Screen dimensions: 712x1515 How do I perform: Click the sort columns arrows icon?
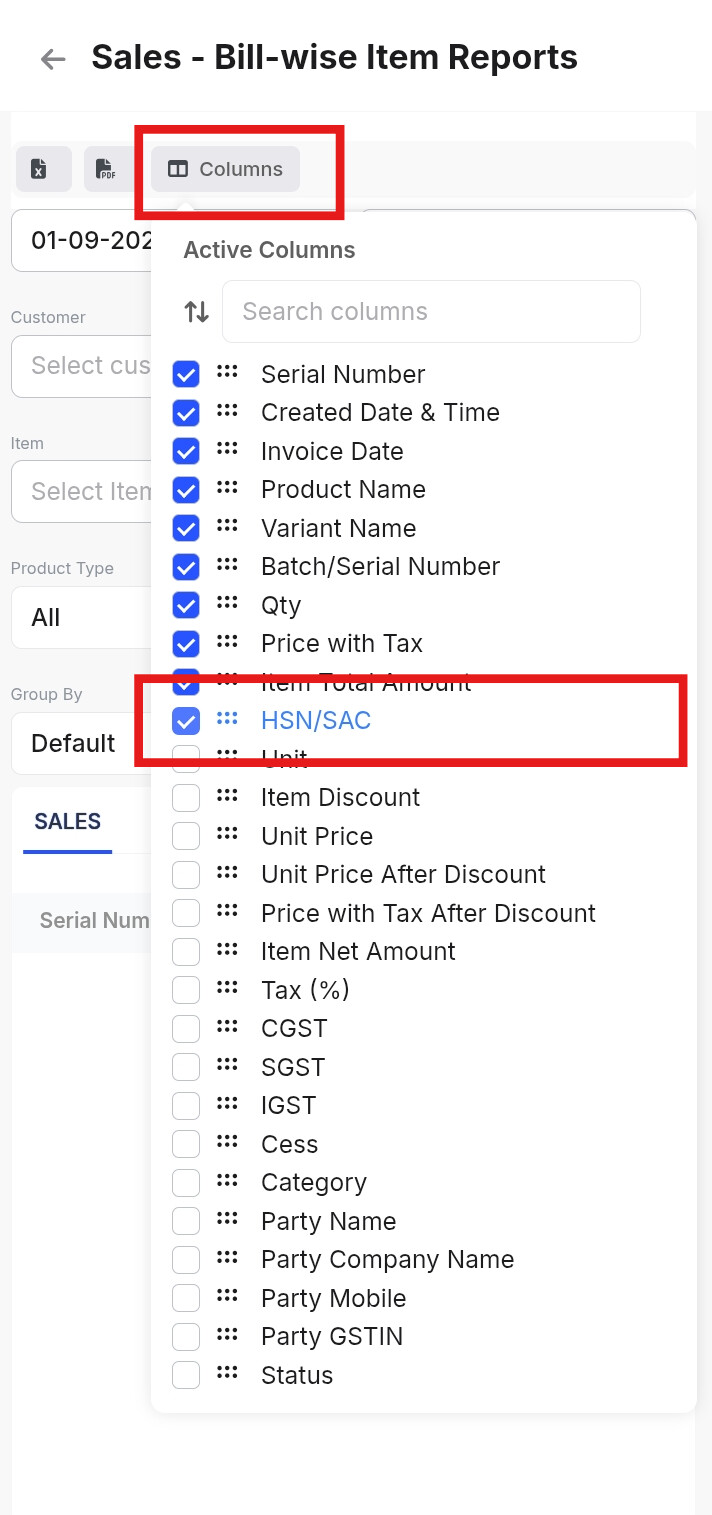[197, 312]
